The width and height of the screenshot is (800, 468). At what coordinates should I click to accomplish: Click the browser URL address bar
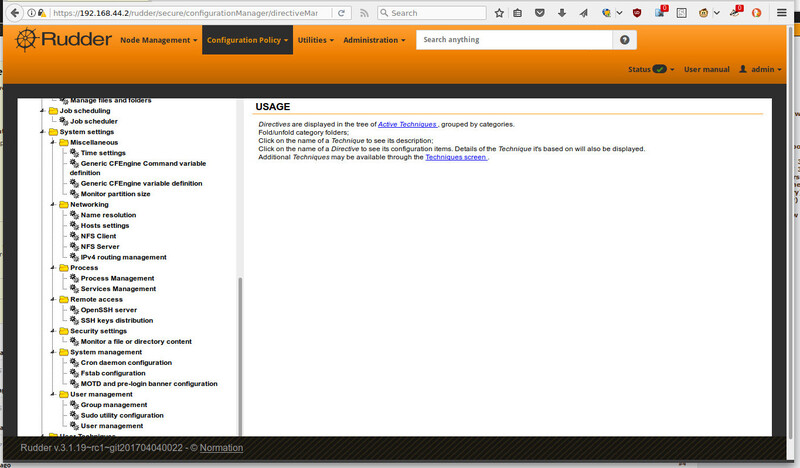[x=186, y=13]
